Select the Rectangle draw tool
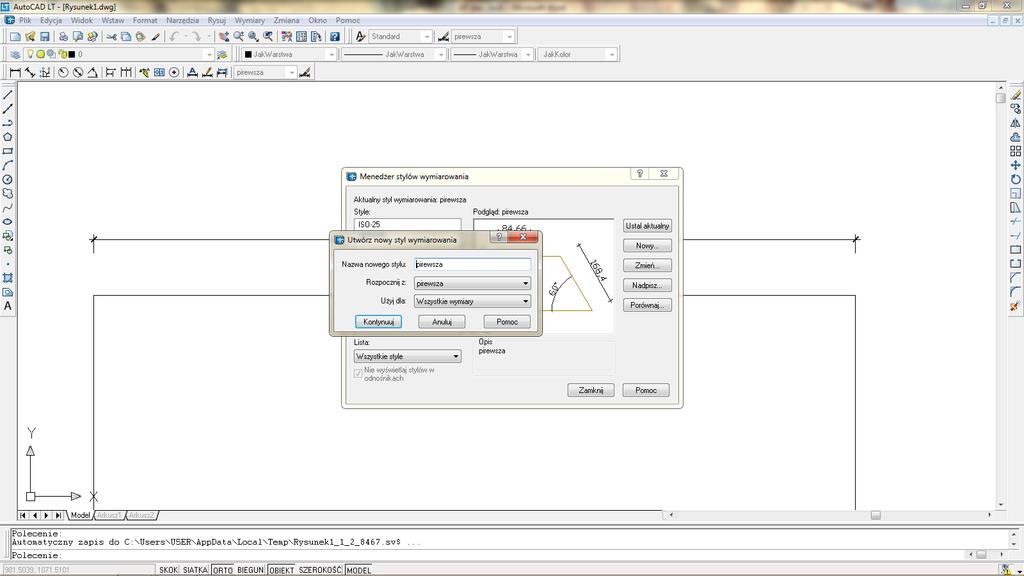 8,152
